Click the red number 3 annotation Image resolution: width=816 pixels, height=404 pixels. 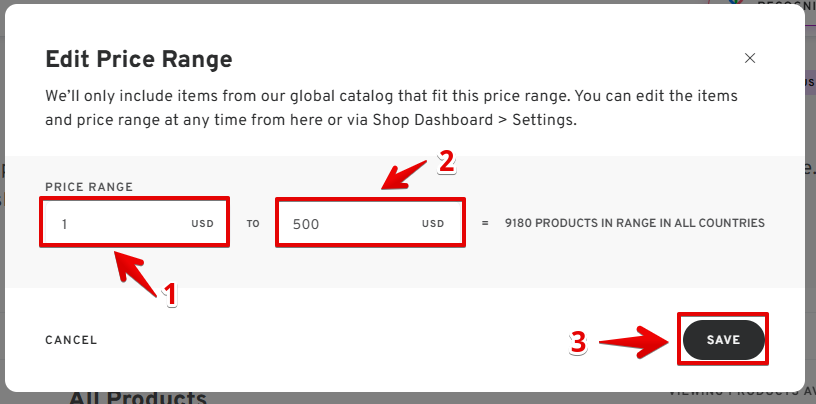(x=578, y=342)
